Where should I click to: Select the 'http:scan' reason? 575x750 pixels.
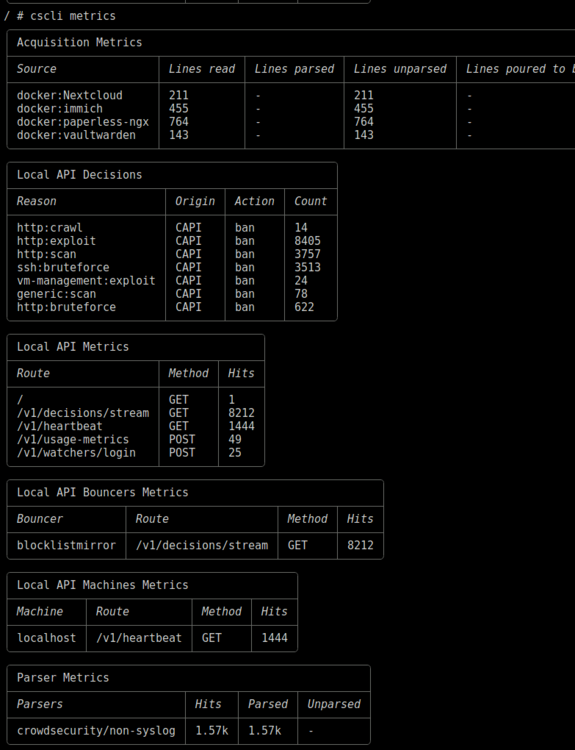tap(46, 254)
